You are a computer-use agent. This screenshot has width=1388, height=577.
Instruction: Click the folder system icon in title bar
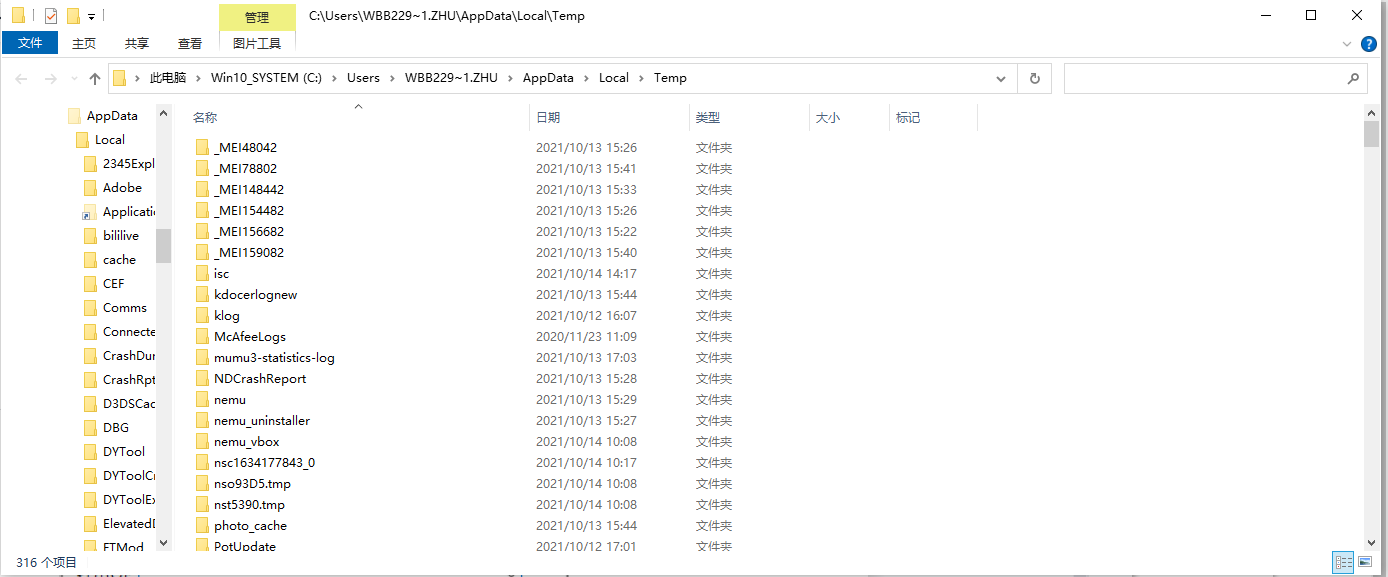(x=17, y=15)
